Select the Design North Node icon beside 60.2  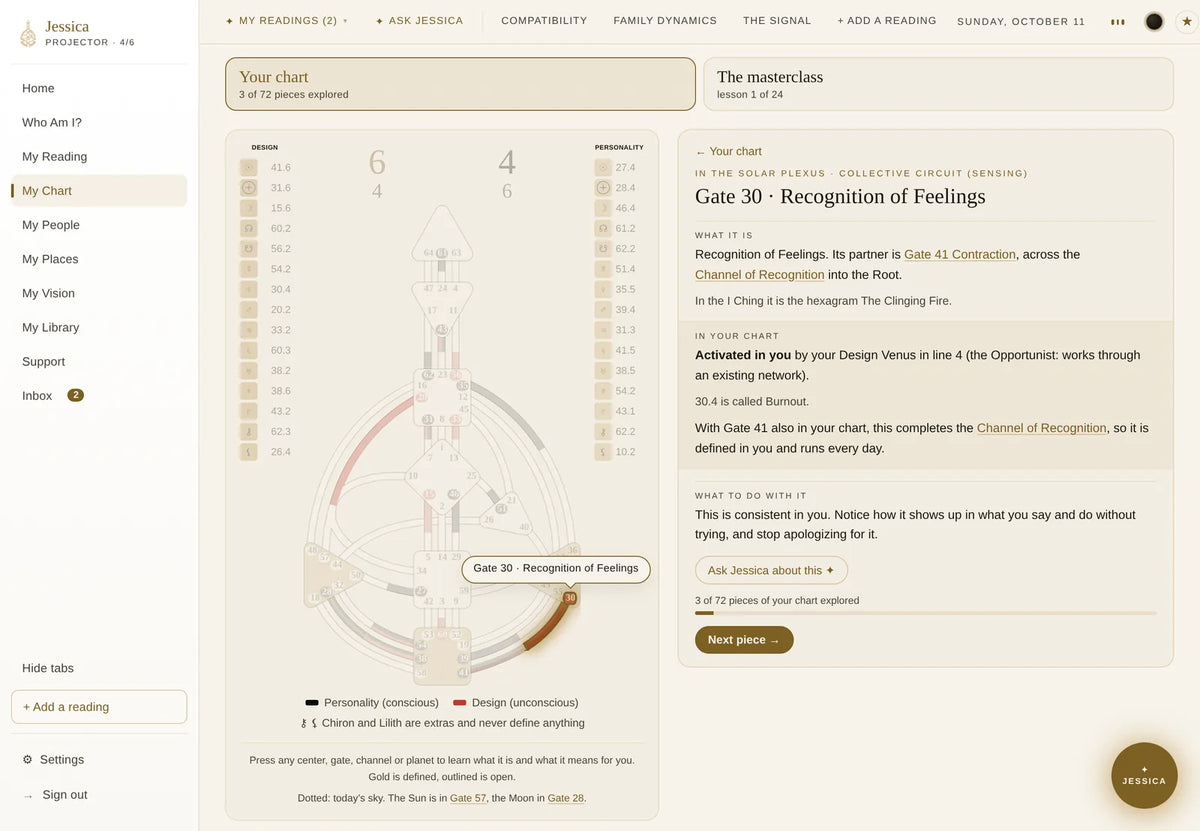click(x=249, y=229)
